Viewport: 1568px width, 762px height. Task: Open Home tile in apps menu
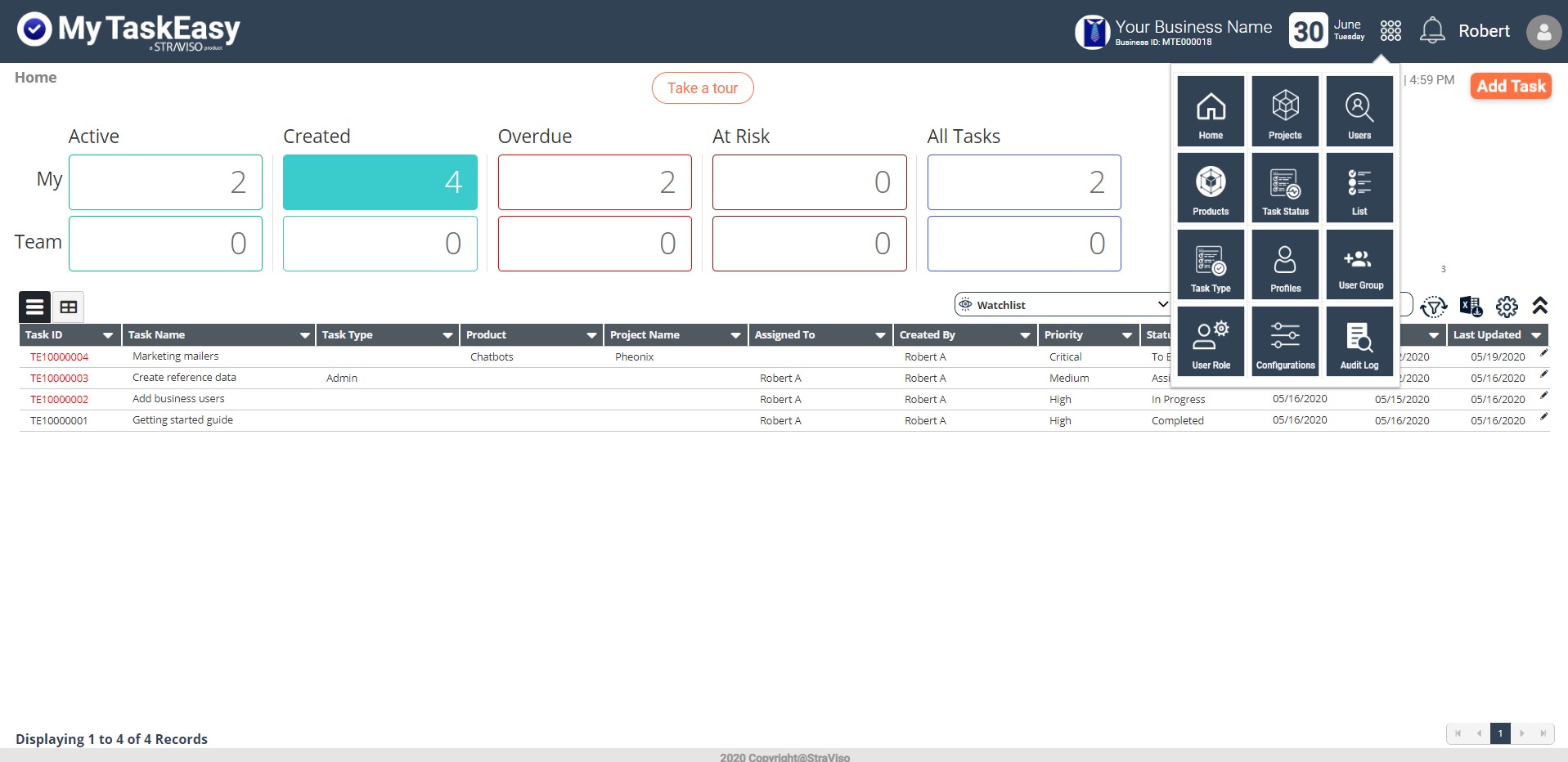tap(1211, 111)
